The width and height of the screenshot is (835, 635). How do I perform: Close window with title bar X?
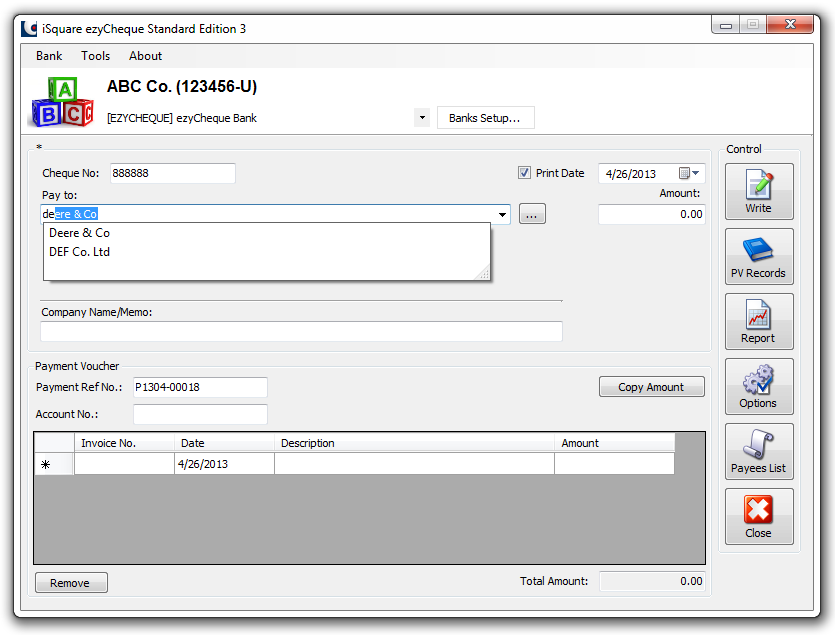click(790, 25)
